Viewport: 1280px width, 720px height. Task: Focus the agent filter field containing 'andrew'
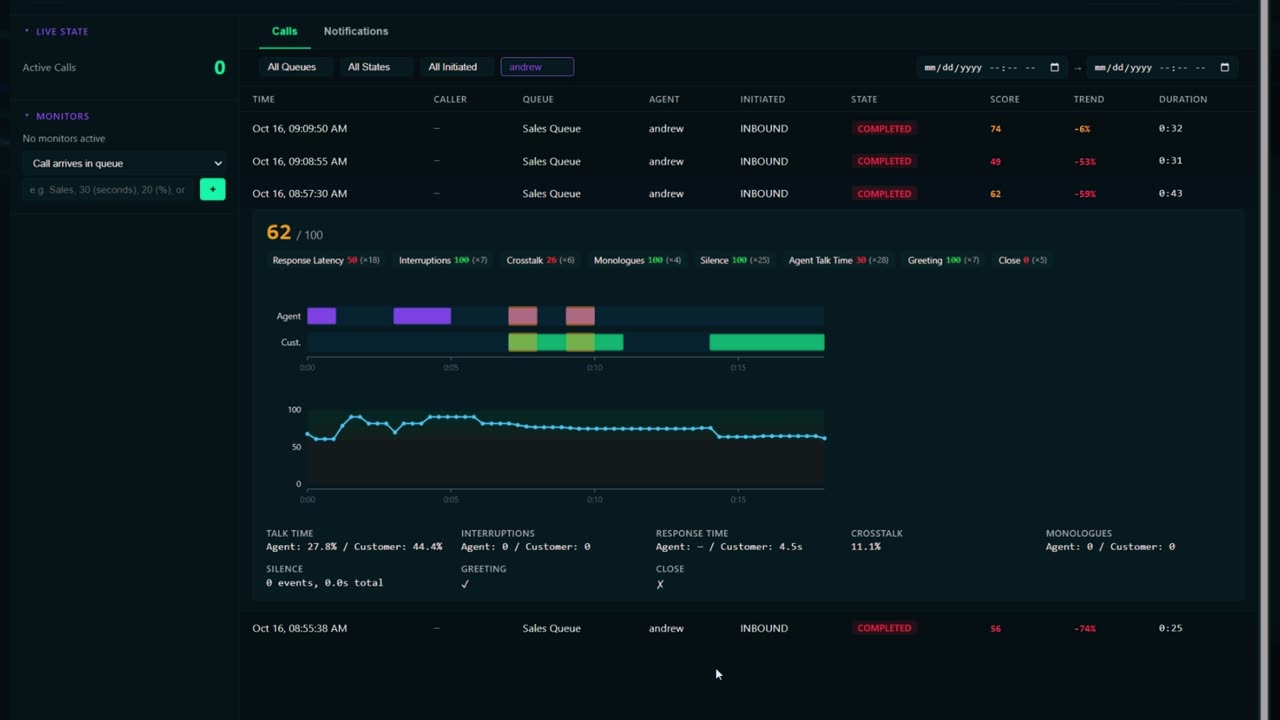point(537,67)
